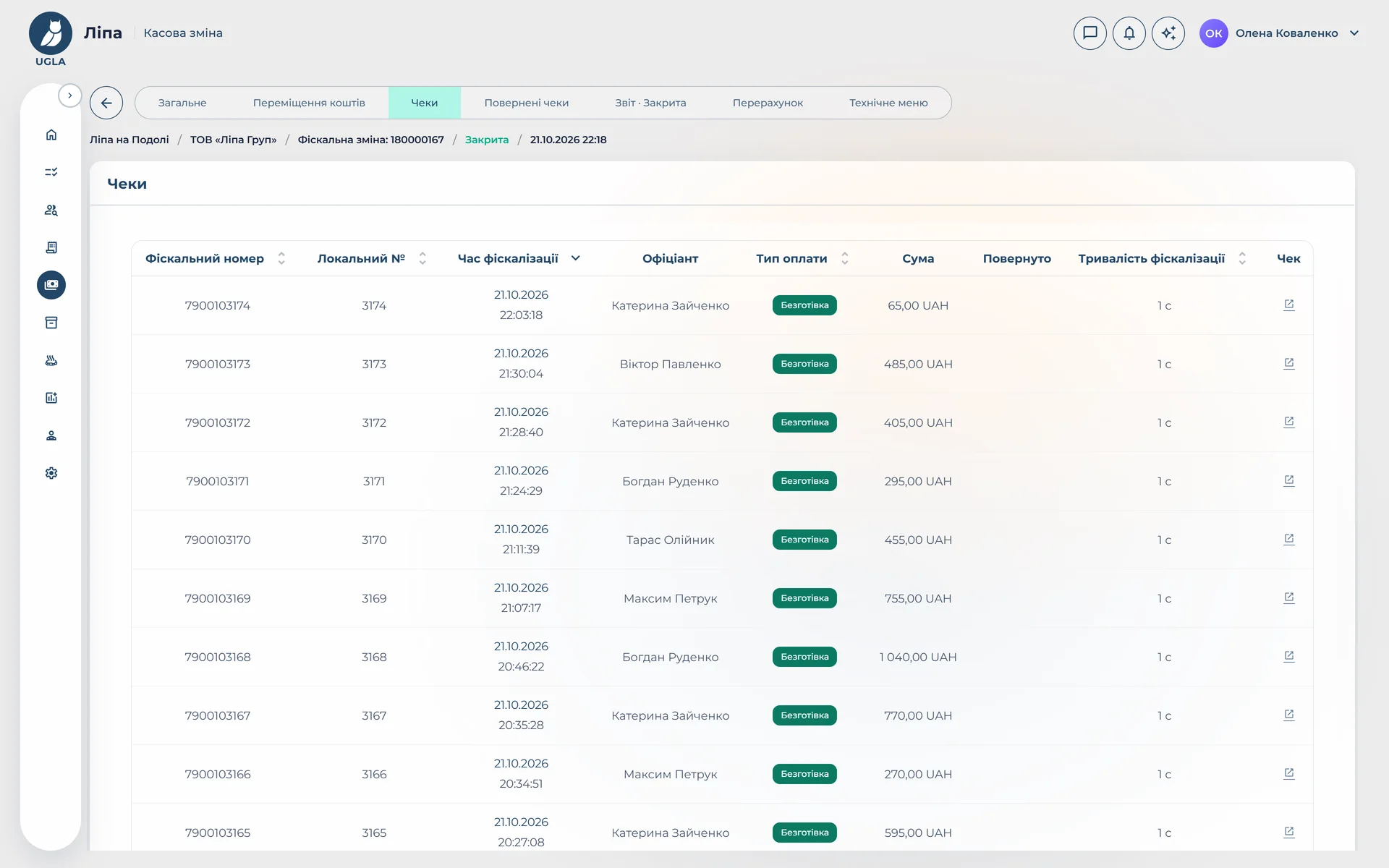Open the AI sparkle assistant icon
Image resolution: width=1389 pixels, height=868 pixels.
coord(1168,33)
